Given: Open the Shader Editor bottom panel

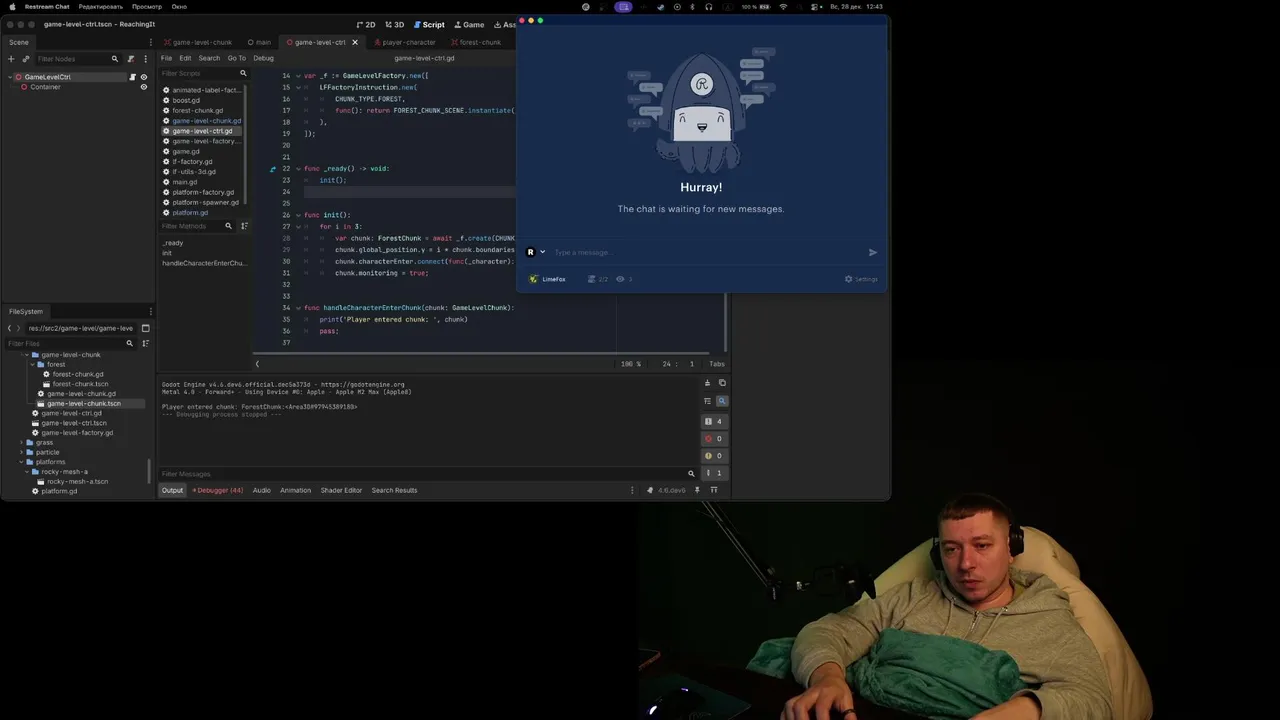Looking at the screenshot, I should coord(341,490).
